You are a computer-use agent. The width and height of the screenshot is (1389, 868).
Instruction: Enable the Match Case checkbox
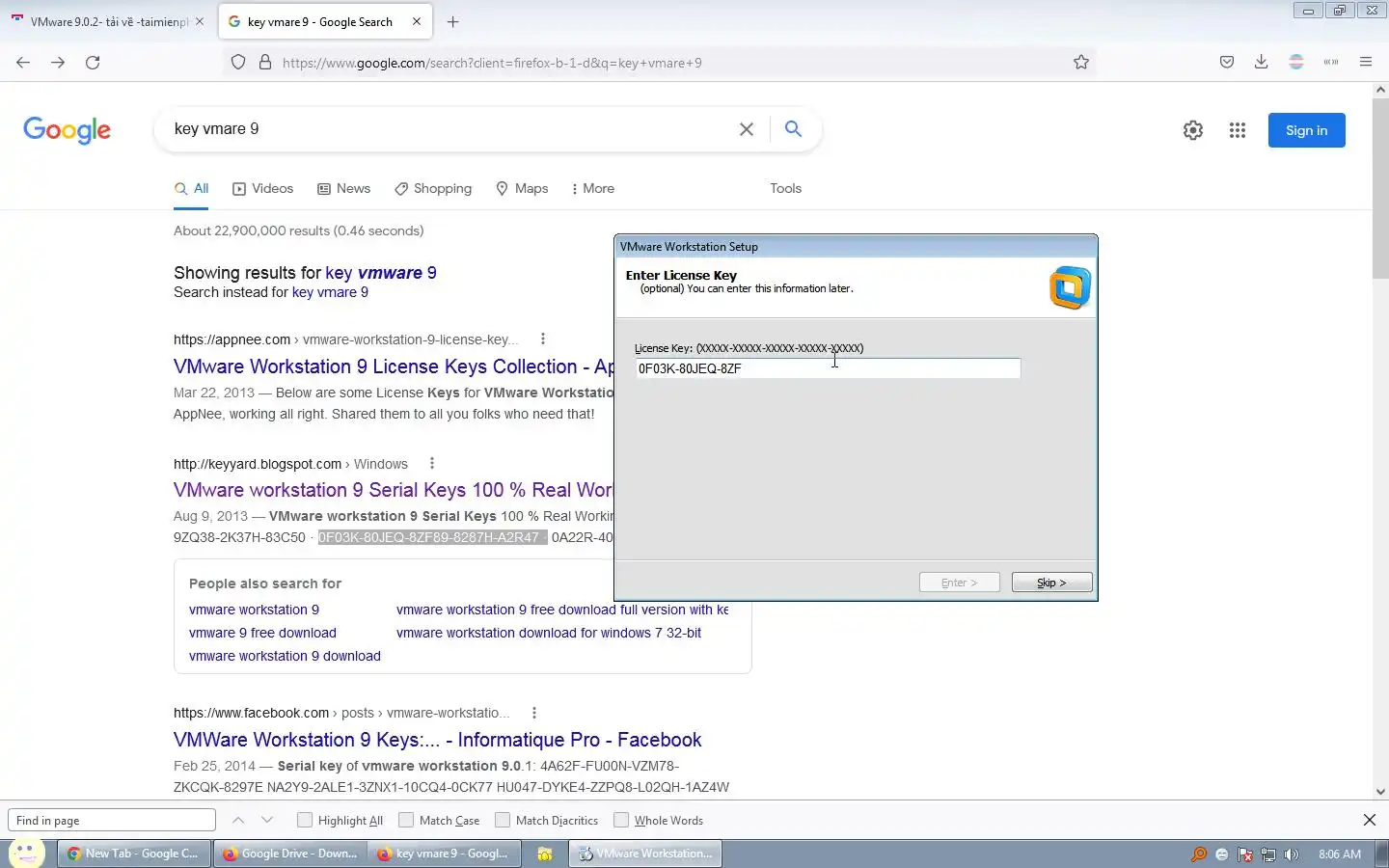[x=406, y=820]
